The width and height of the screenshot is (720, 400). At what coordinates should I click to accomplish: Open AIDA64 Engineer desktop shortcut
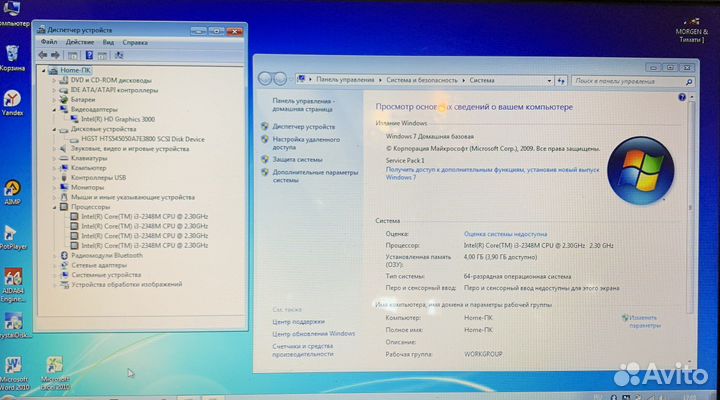coord(13,285)
